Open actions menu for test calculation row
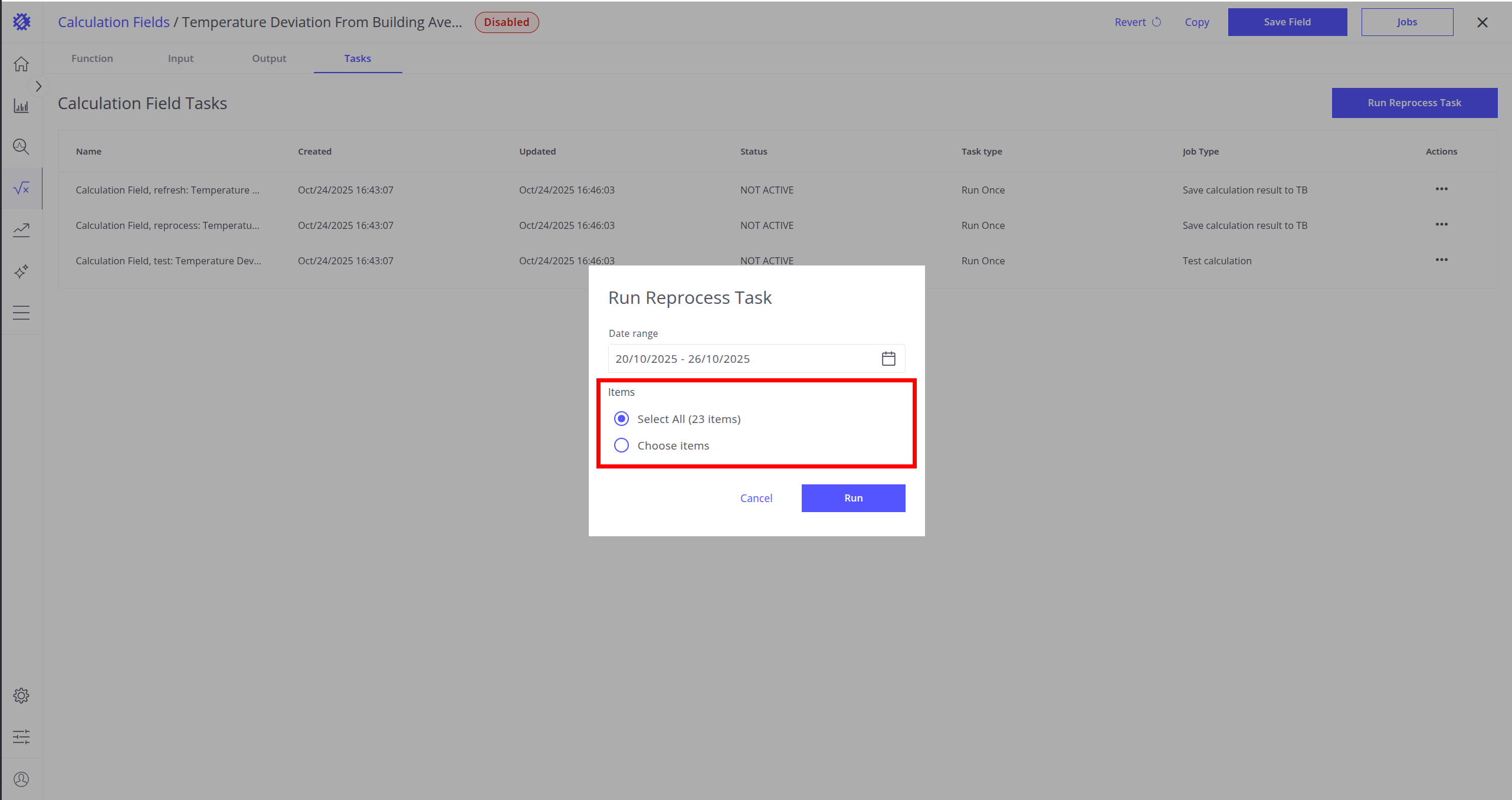The height and width of the screenshot is (800, 1512). click(1441, 260)
